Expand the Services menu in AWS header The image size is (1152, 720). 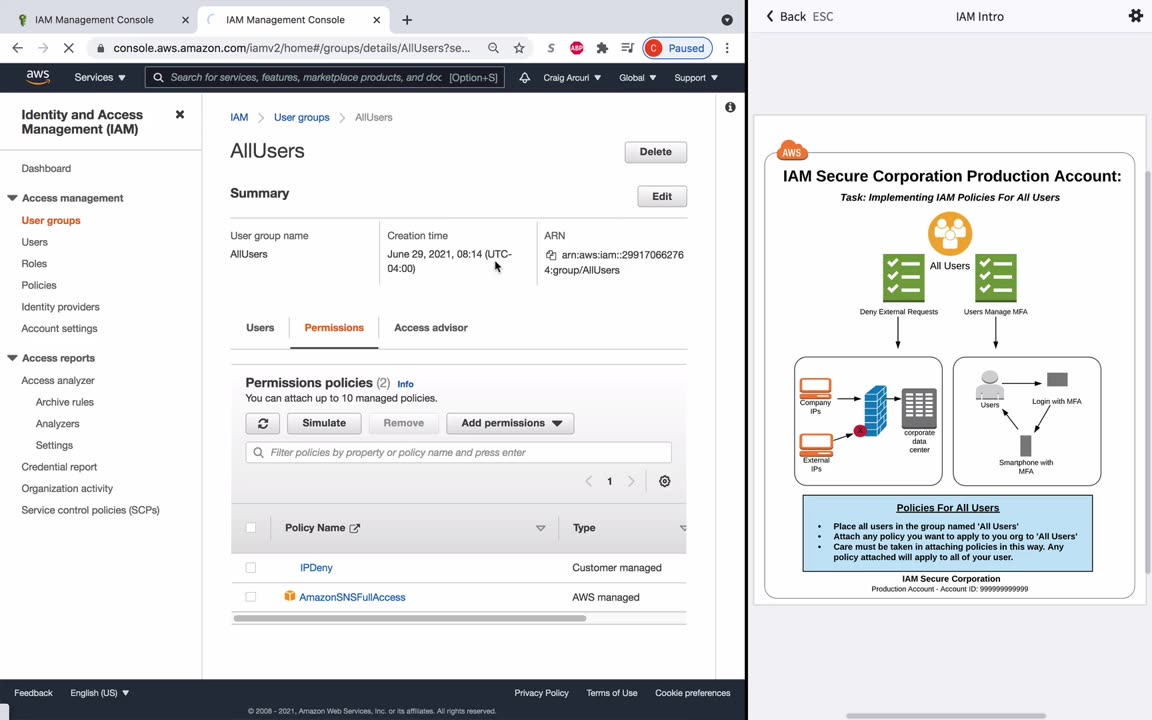[x=100, y=78]
